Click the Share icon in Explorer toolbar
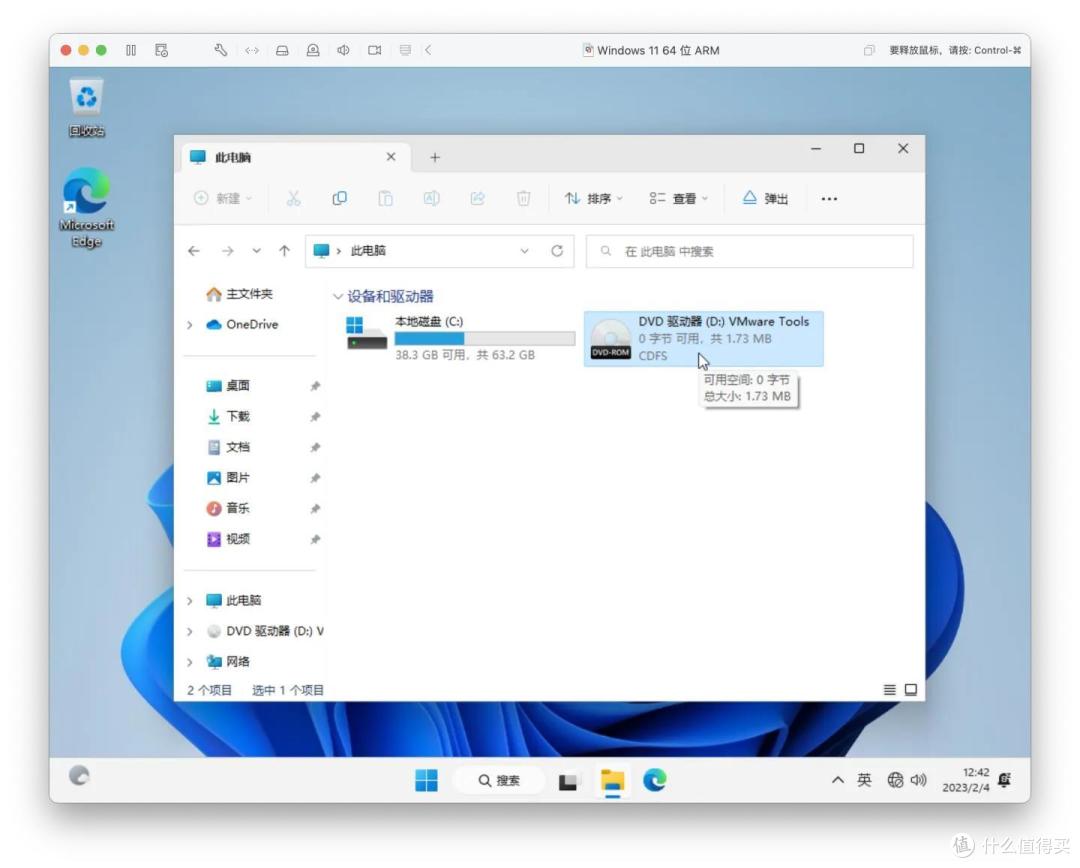Image resolution: width=1080 pixels, height=868 pixels. click(x=477, y=198)
